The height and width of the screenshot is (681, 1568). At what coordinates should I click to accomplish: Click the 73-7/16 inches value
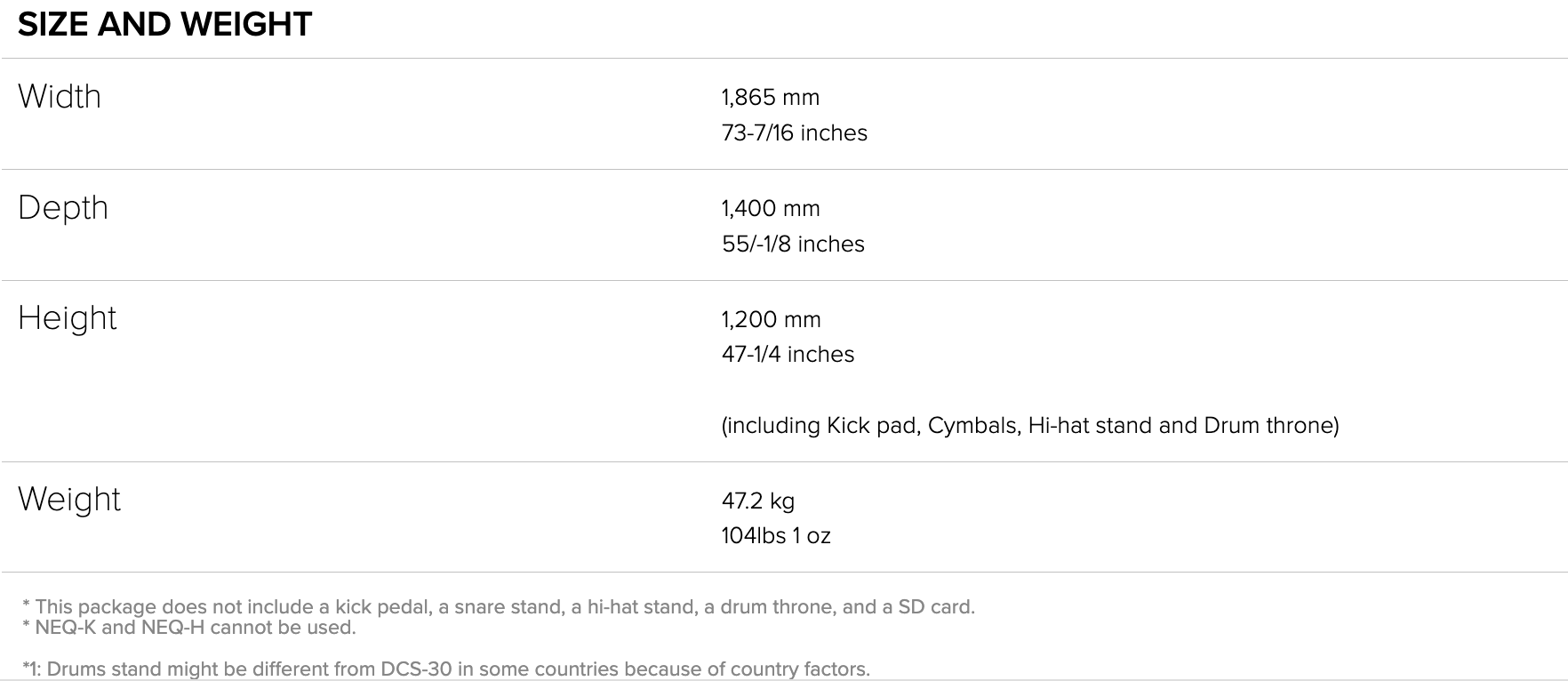pos(794,132)
